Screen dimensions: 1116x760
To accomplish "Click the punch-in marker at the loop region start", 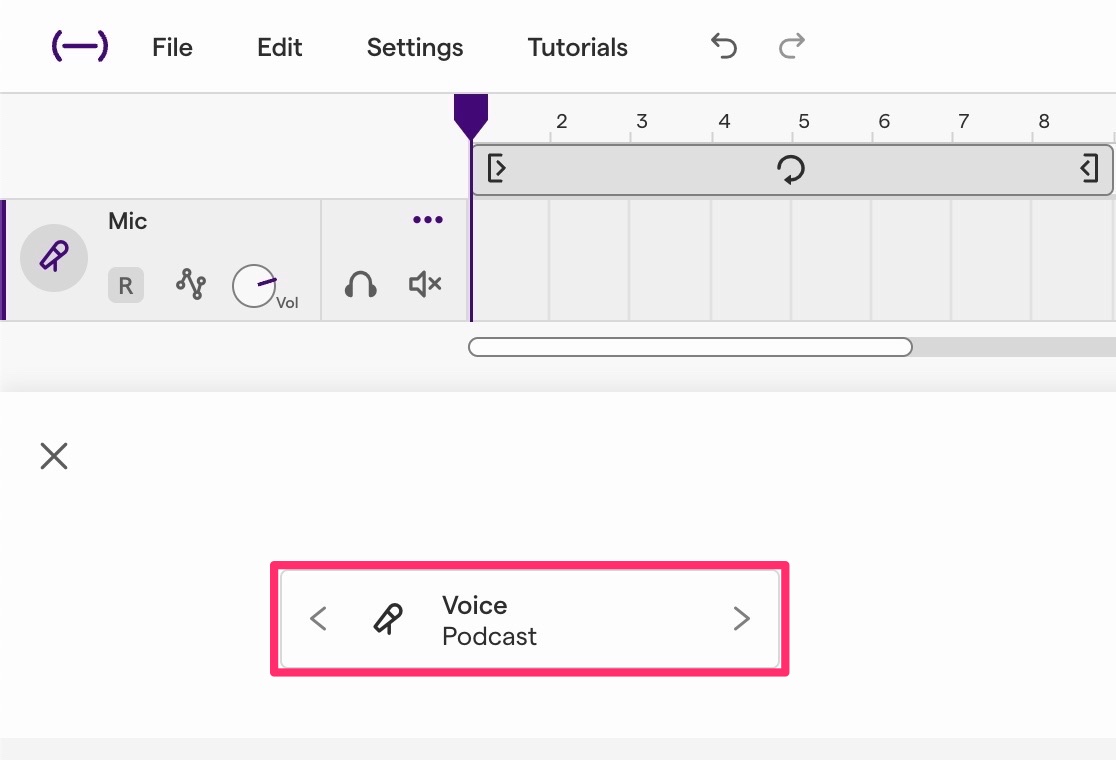I will point(497,169).
